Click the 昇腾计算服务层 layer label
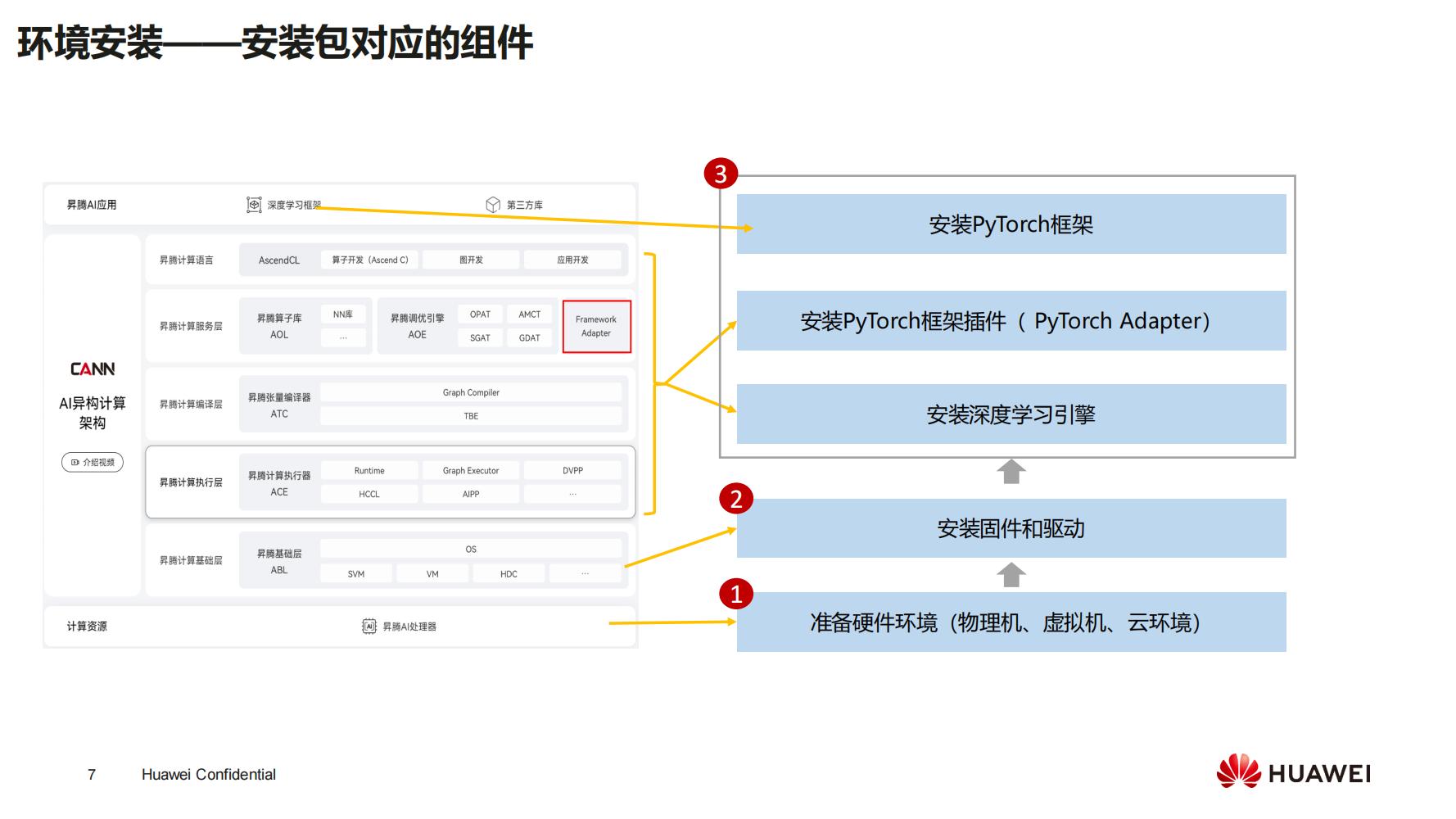This screenshot has height=819, width=1456. pyautogui.click(x=191, y=326)
